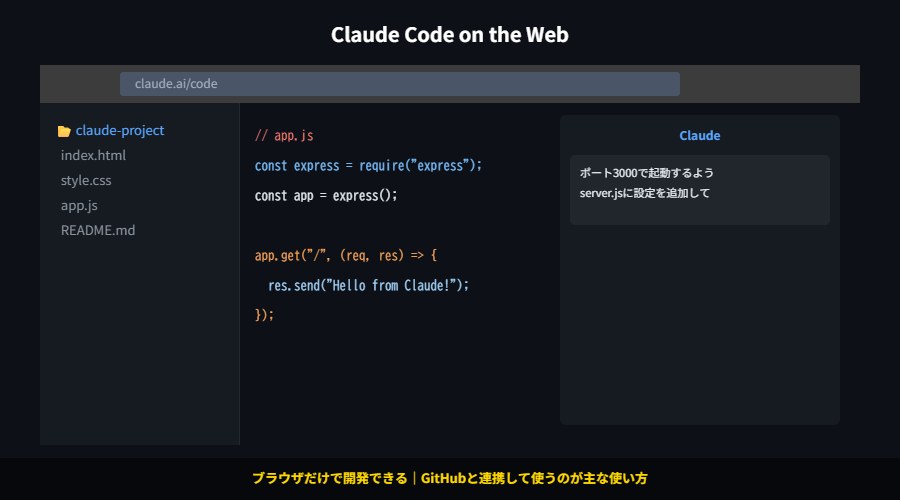Click the '// app.js' comment line
Image resolution: width=900 pixels, height=500 pixels.
284,135
